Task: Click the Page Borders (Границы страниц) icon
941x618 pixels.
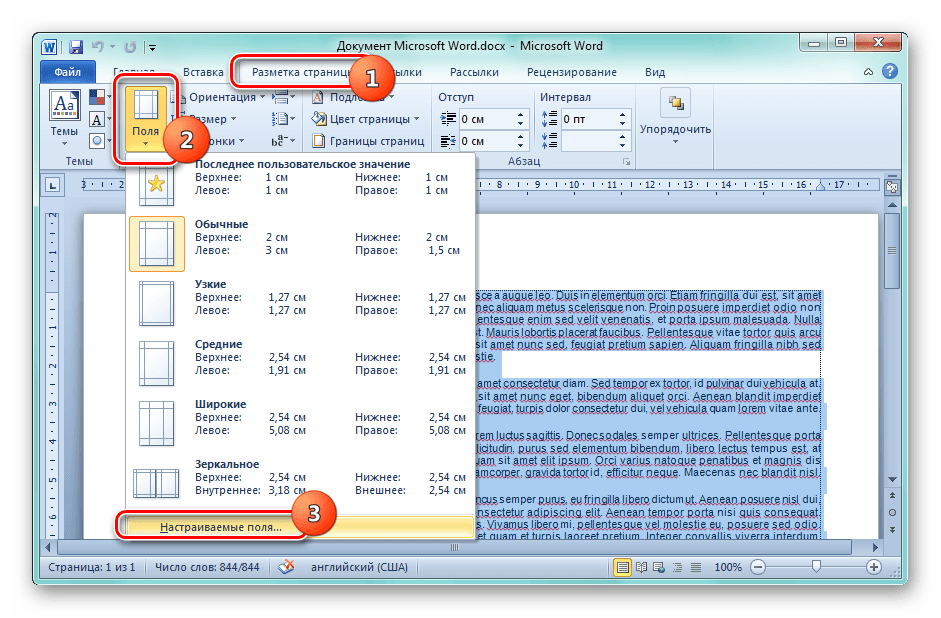Action: tap(319, 142)
